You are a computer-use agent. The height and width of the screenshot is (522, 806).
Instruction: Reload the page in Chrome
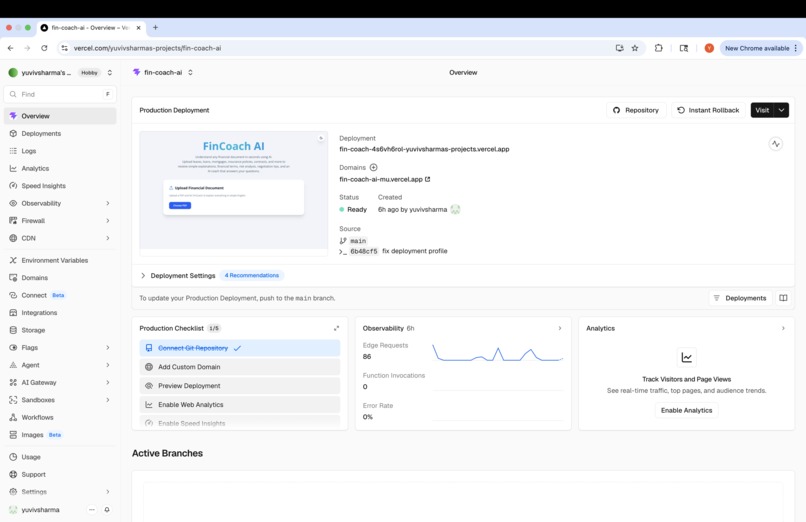[44, 48]
